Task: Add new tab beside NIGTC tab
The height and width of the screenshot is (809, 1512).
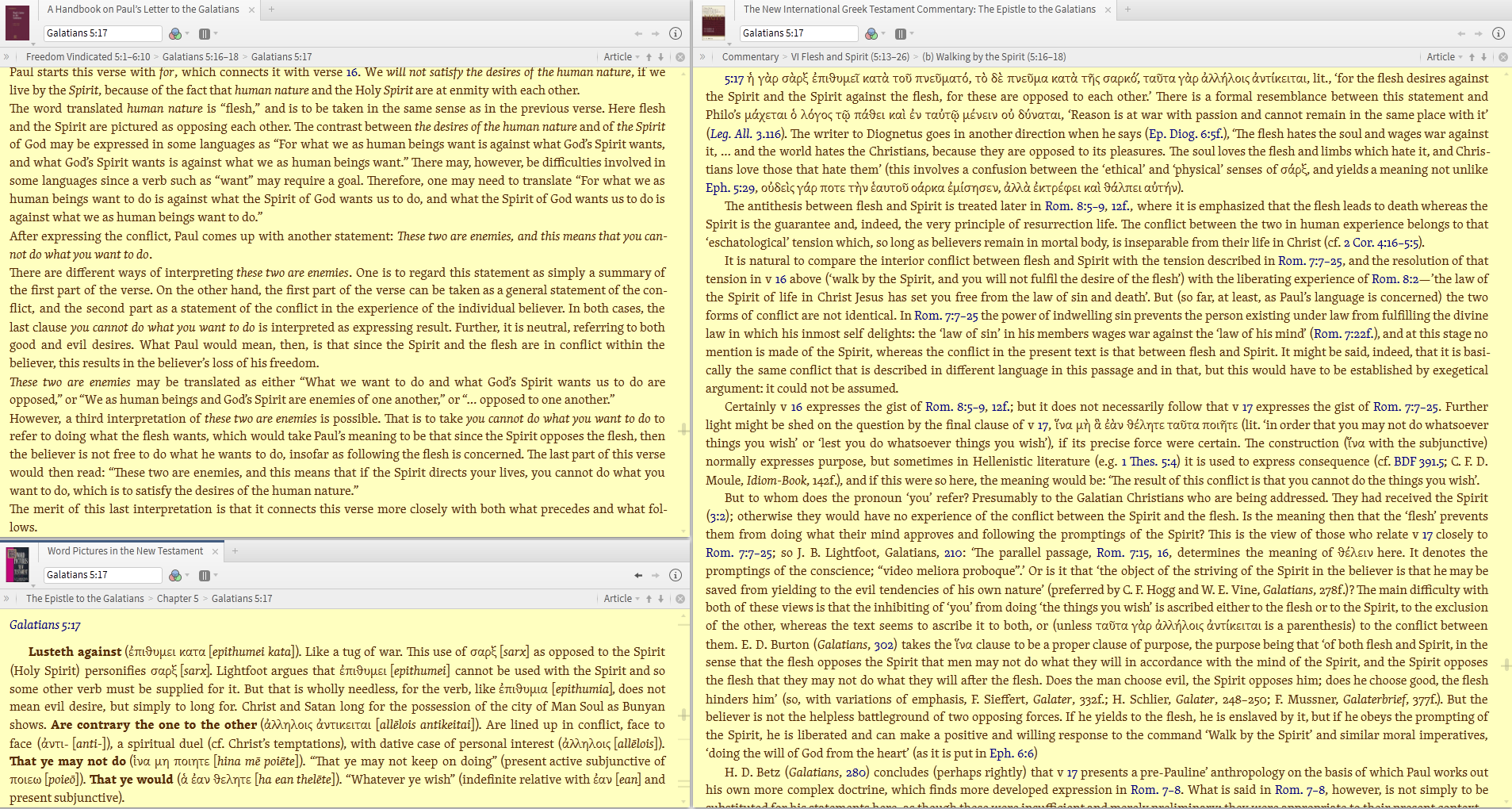Action: point(1127,10)
